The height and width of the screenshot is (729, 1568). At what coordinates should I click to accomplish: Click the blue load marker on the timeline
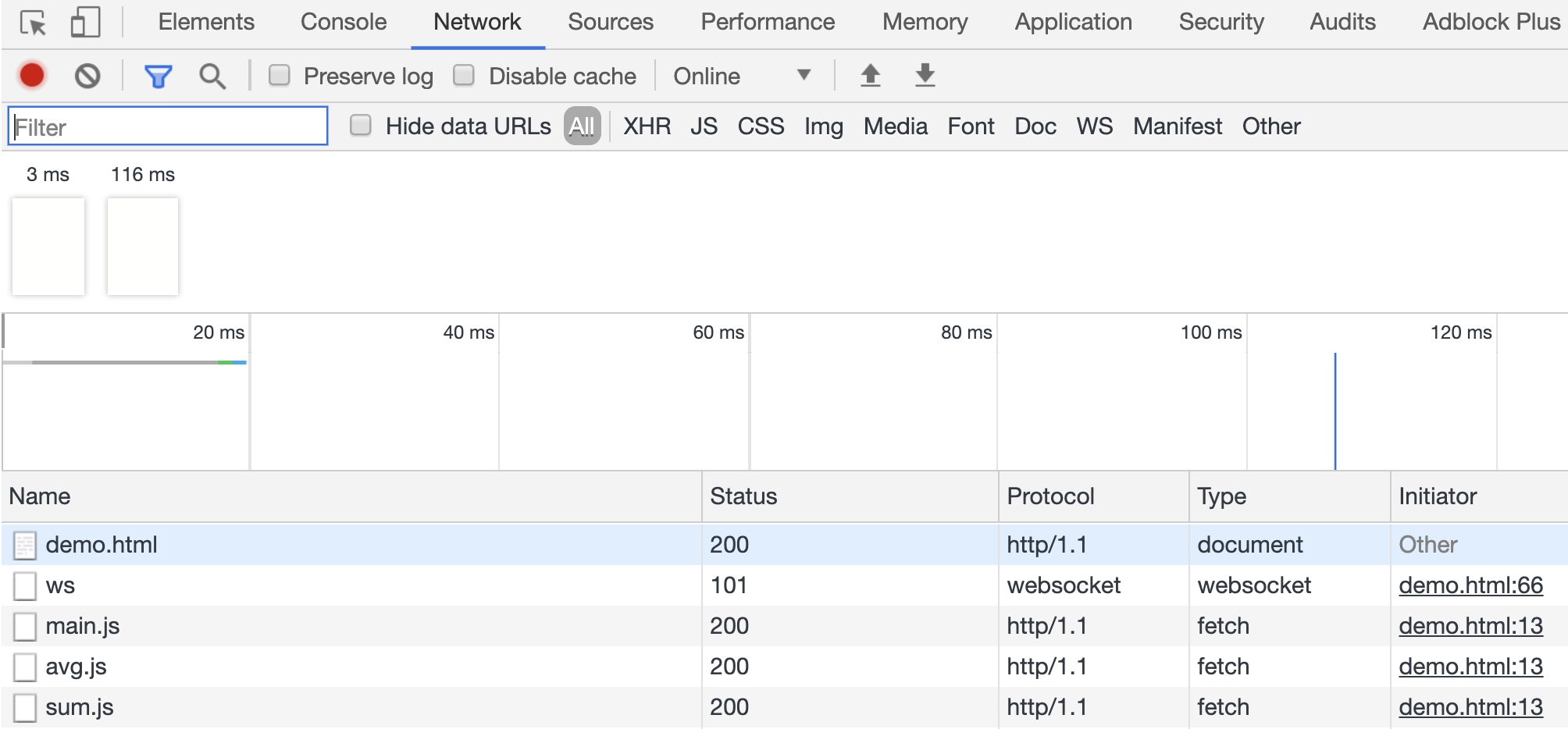coord(1335,410)
